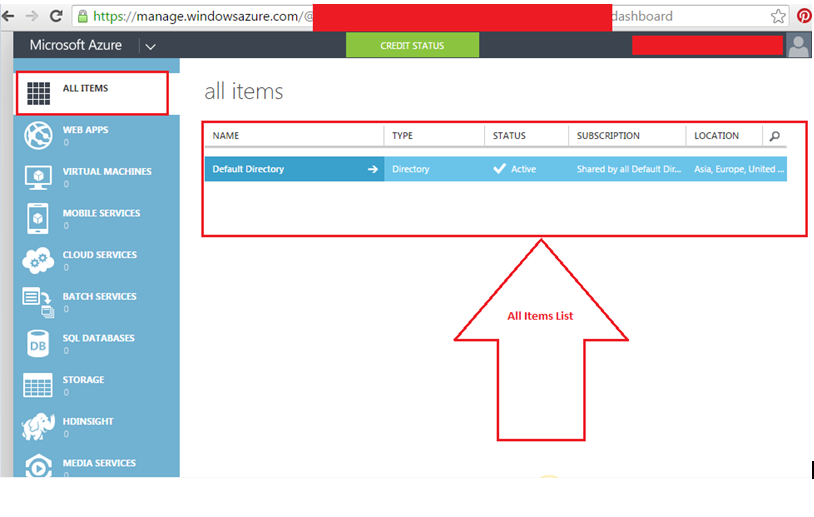This screenshot has height=517, width=814.
Task: Reload the page with refresh icon
Action: click(x=56, y=16)
